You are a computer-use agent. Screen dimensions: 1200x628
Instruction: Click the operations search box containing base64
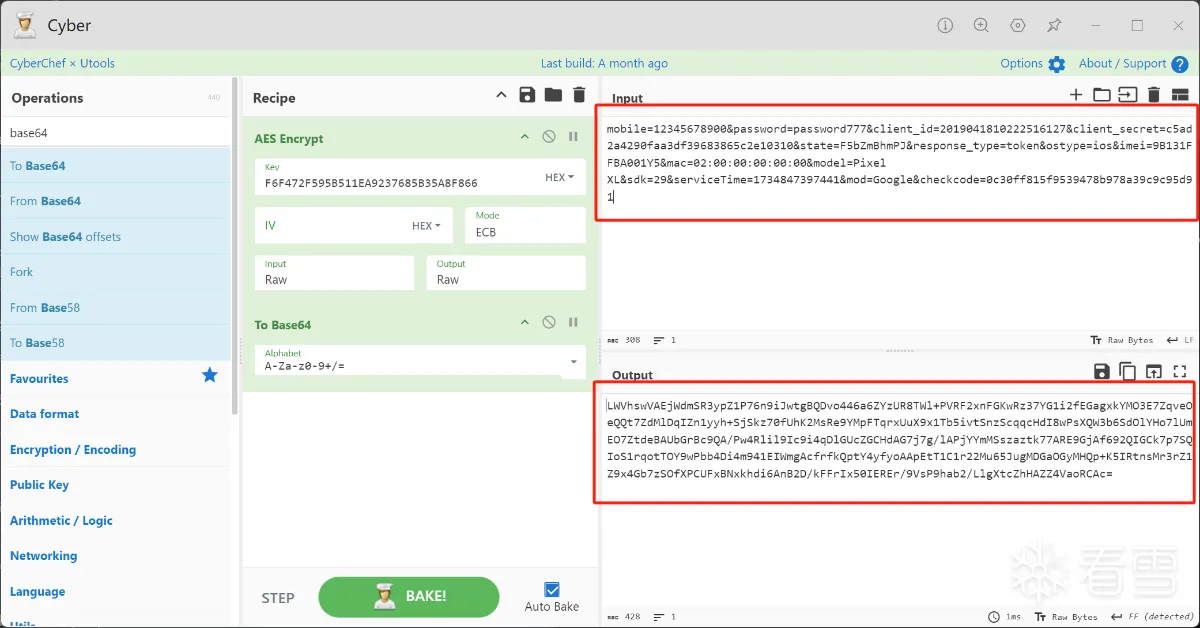pos(115,132)
